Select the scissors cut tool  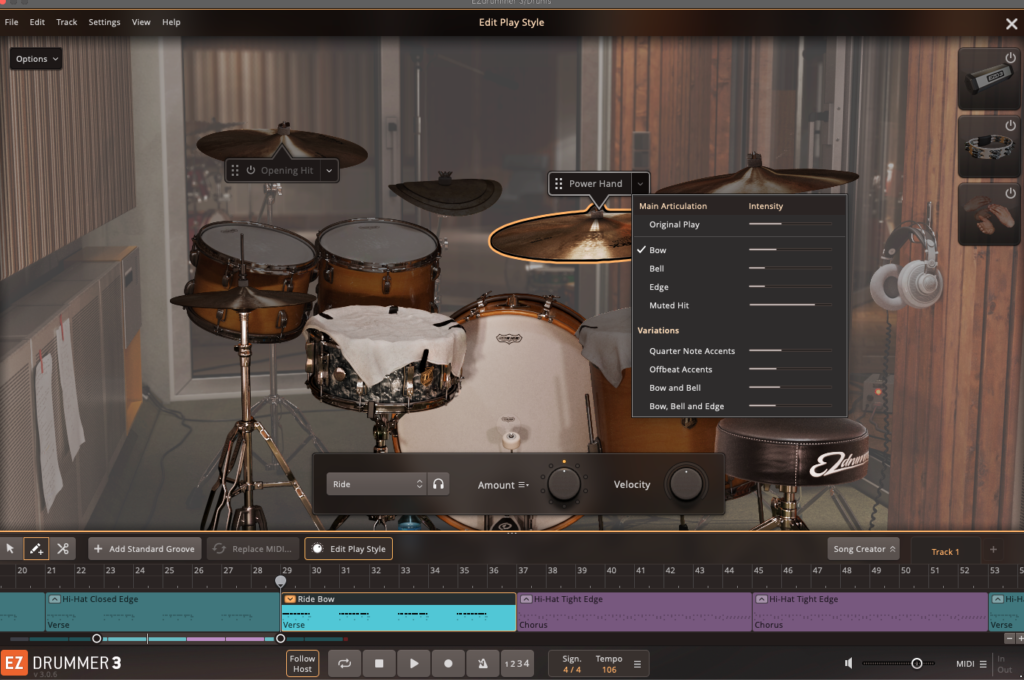point(63,549)
